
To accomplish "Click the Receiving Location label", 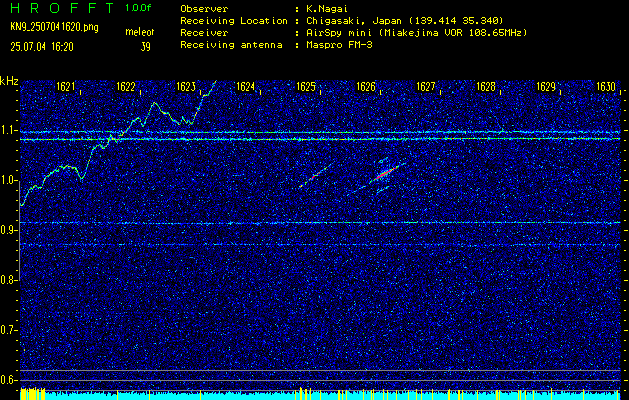I will pyautogui.click(x=234, y=21).
